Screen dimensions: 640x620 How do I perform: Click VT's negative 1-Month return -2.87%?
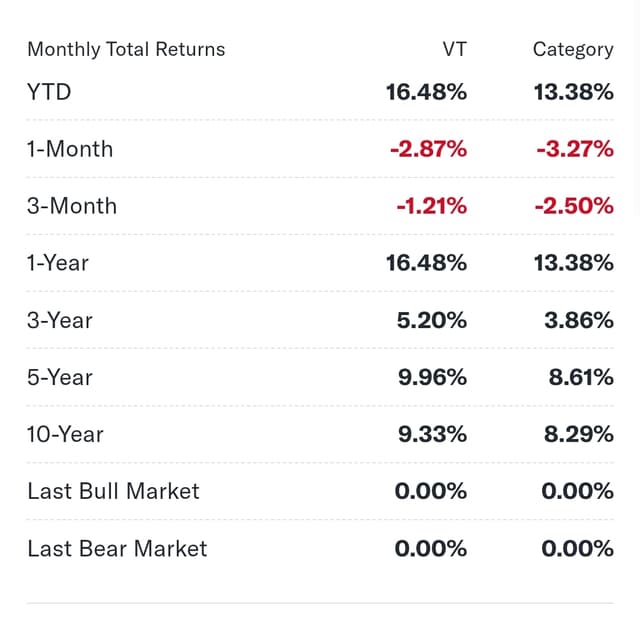pyautogui.click(x=428, y=149)
